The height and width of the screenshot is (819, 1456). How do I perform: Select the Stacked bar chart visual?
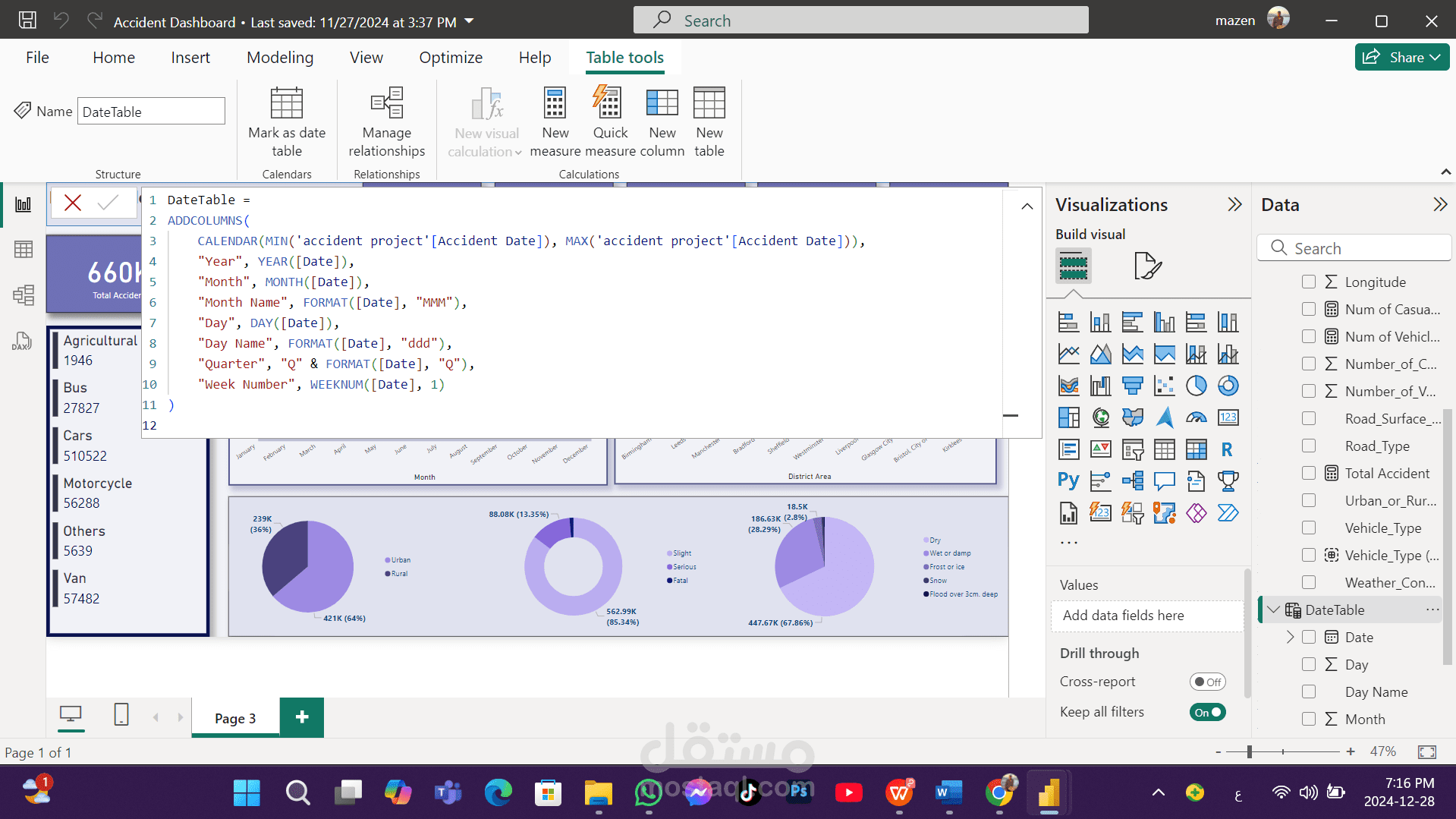pyautogui.click(x=1068, y=322)
